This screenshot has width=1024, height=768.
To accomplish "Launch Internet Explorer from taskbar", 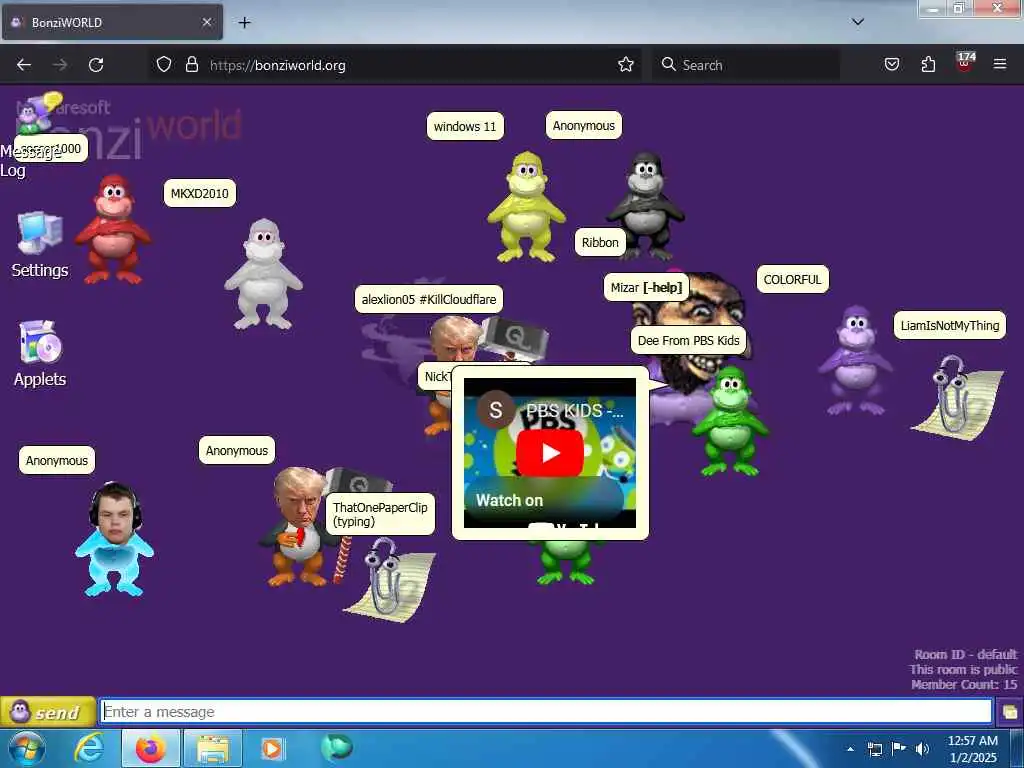I will tap(89, 748).
